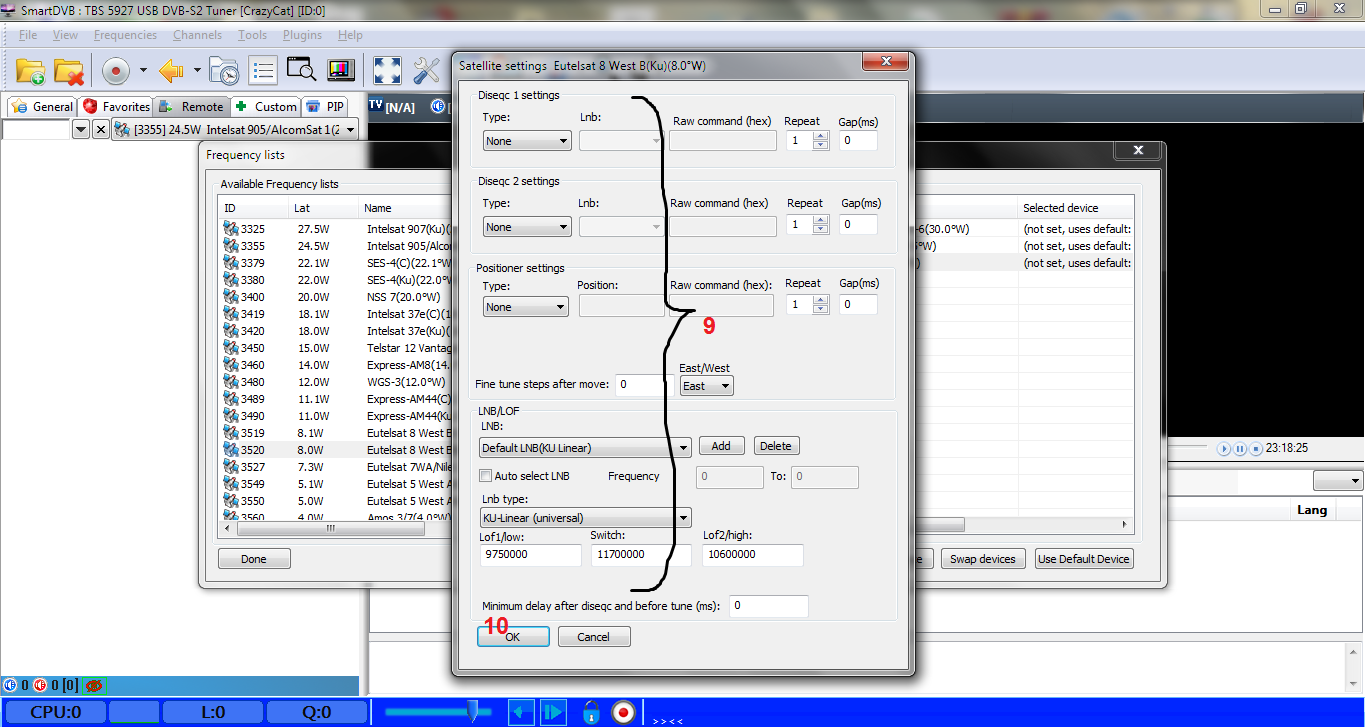This screenshot has width=1365, height=727.
Task: Open the dropdown arrow beside the back arrow
Action: (197, 71)
